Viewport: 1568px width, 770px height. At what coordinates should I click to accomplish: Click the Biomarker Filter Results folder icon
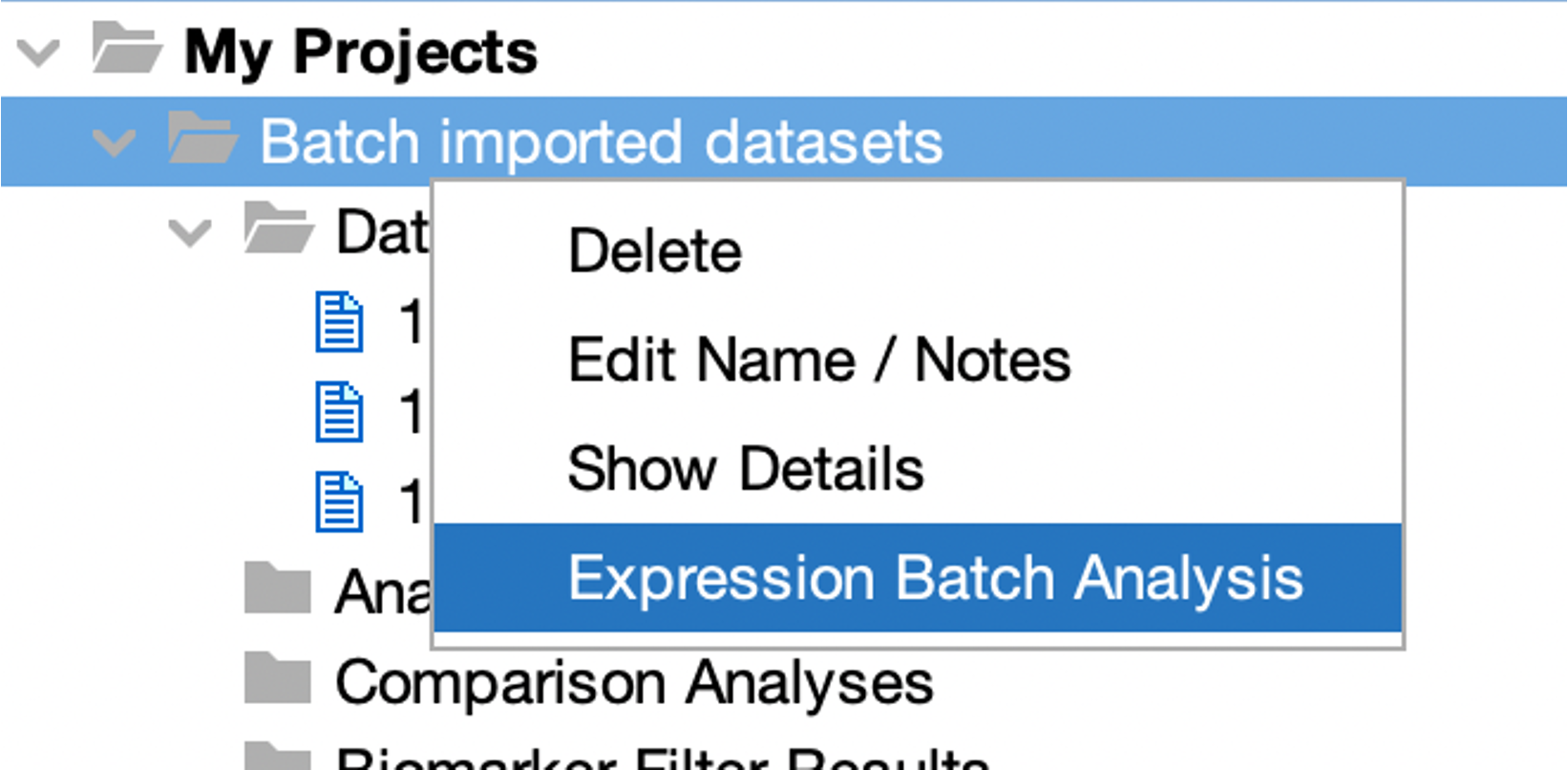pyautogui.click(x=278, y=757)
